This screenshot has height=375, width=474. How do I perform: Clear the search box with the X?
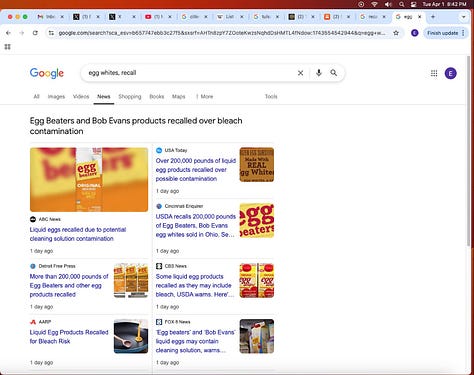click(x=300, y=73)
